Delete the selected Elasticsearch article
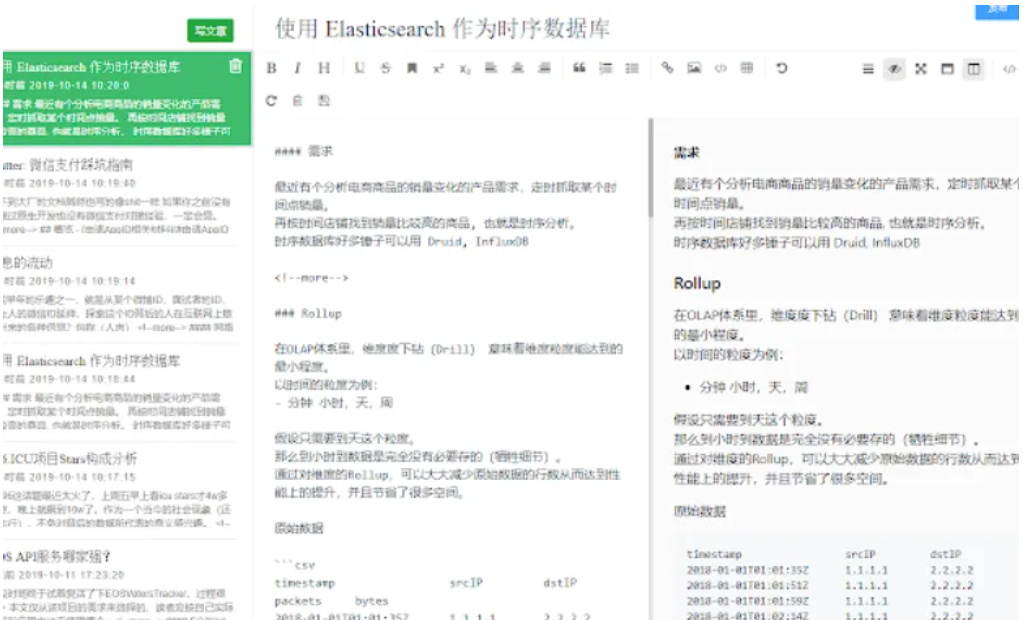 (x=236, y=66)
